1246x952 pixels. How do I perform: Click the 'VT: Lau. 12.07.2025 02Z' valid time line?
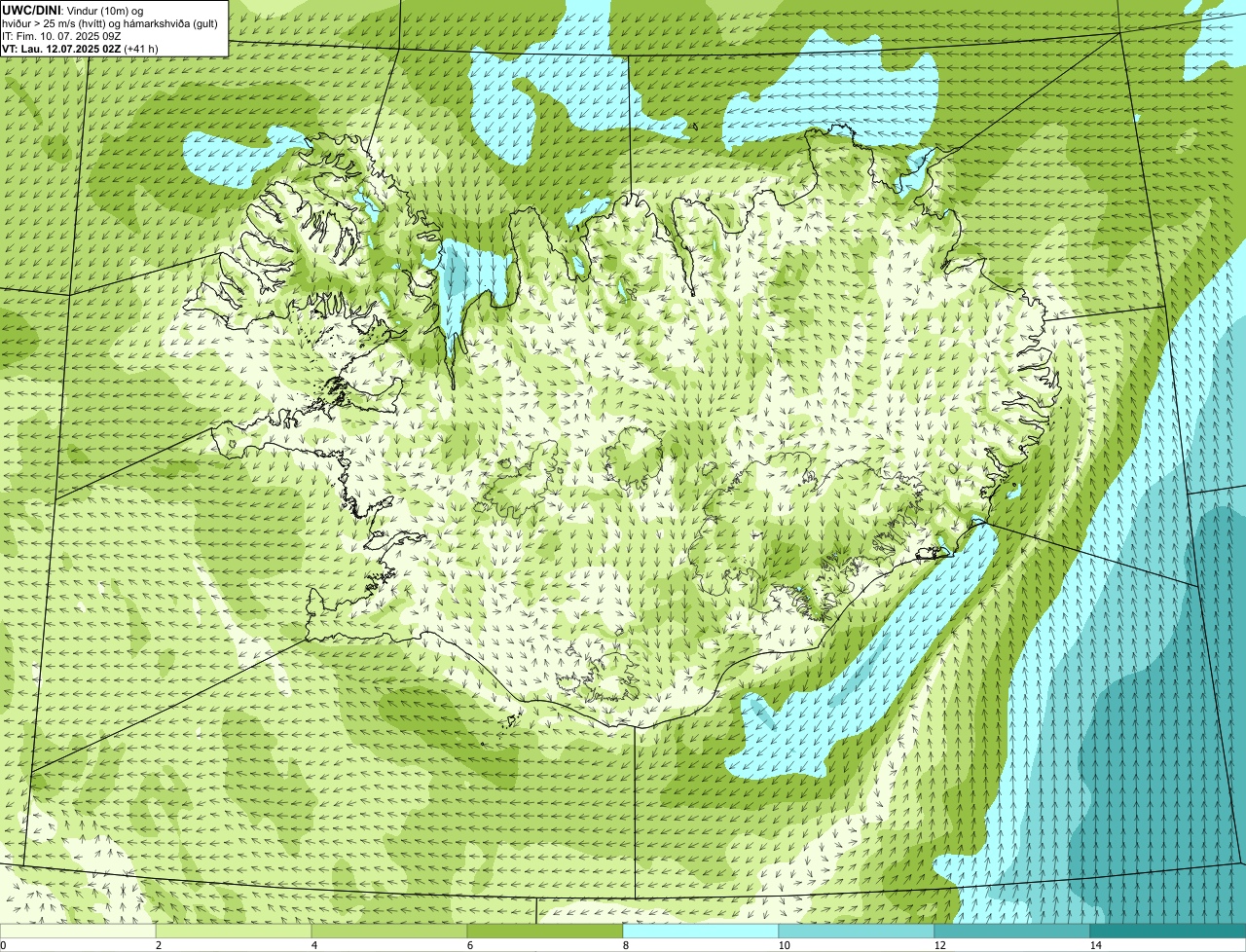click(61, 49)
